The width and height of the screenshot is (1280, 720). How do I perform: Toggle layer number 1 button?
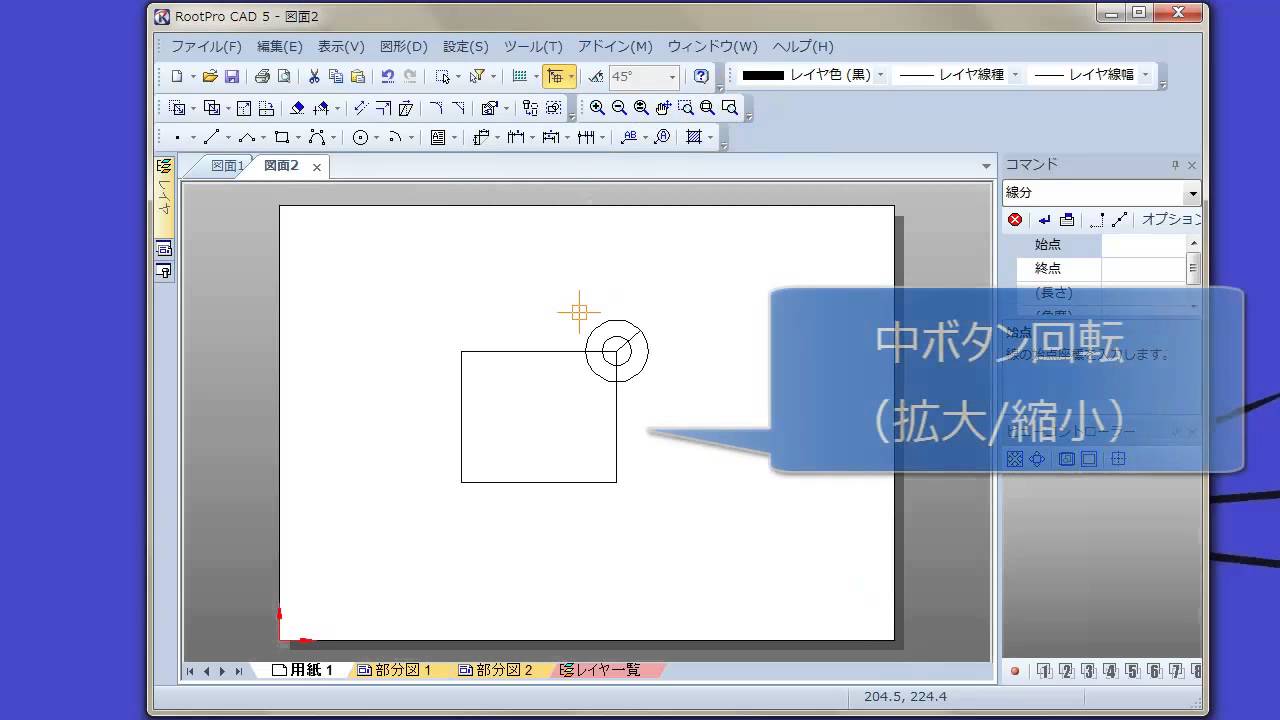[x=1044, y=671]
